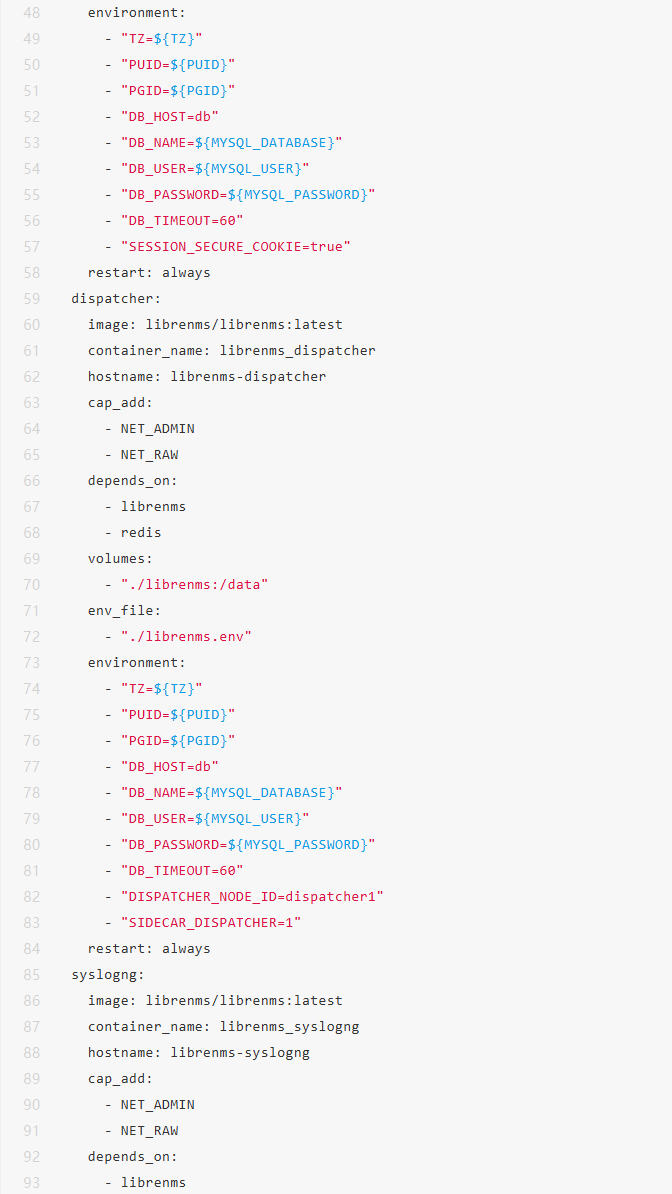672x1194 pixels.
Task: Click the "./librenms:/data" volume string
Action: [x=194, y=584]
